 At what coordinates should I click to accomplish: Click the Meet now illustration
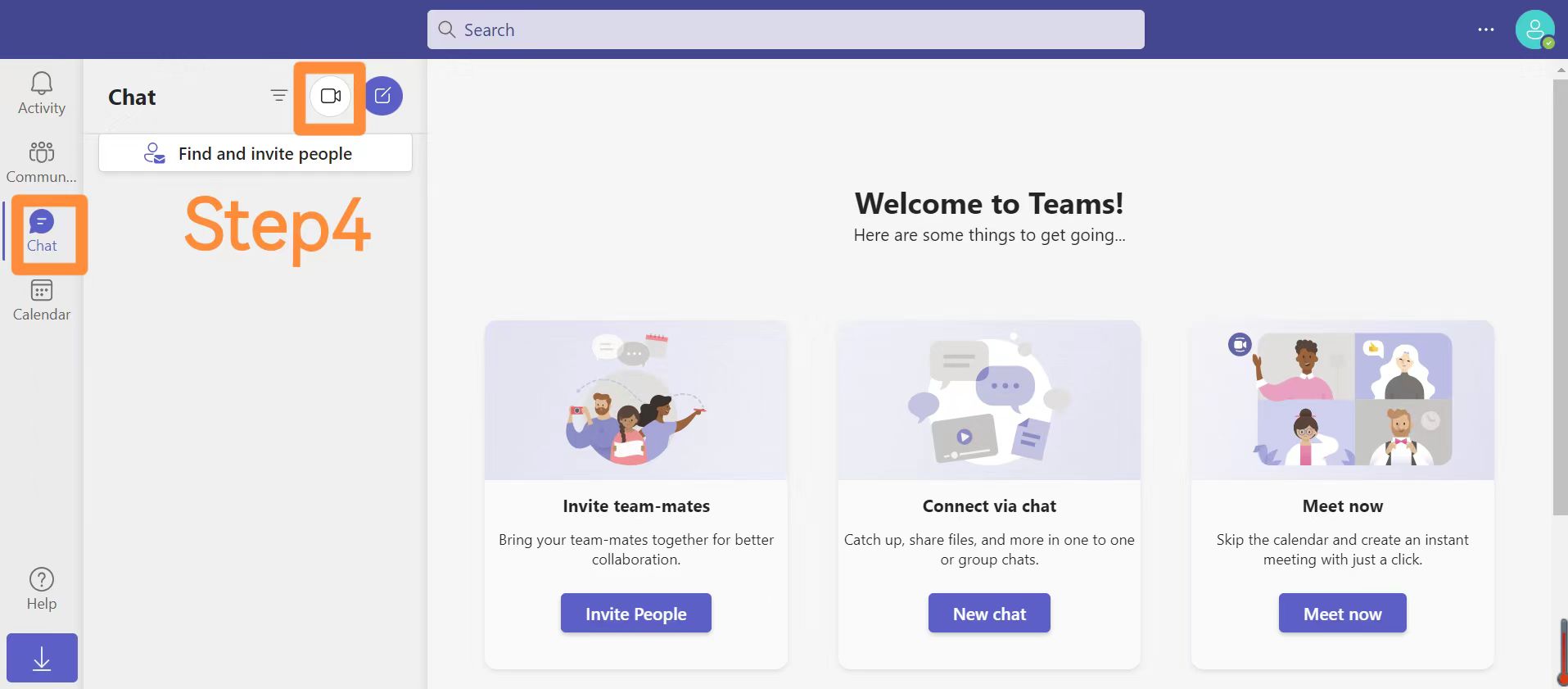(x=1342, y=401)
